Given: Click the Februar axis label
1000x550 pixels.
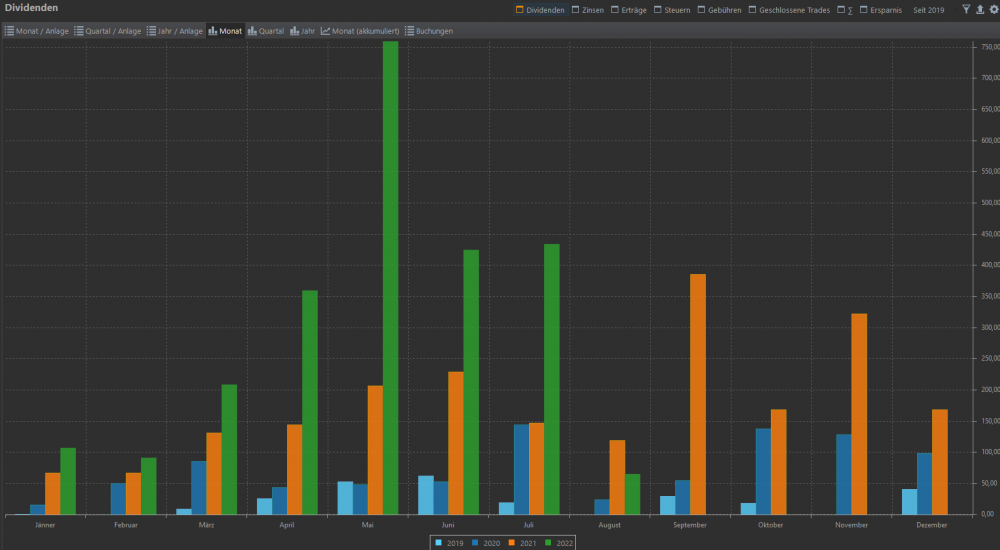Looking at the screenshot, I should [126, 525].
